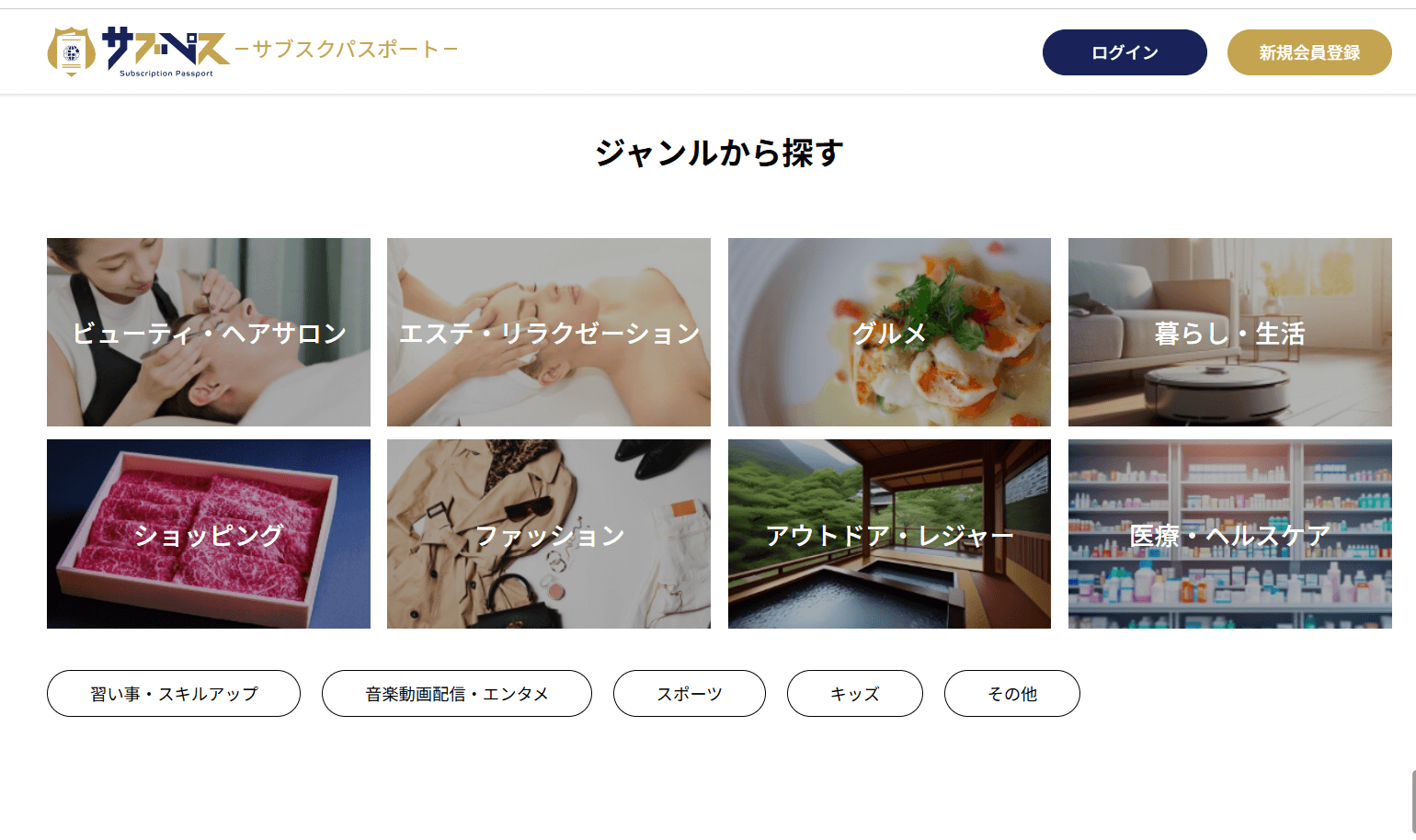
Task: Choose the 医療・ヘルスケア genre tile
Action: coord(1230,534)
